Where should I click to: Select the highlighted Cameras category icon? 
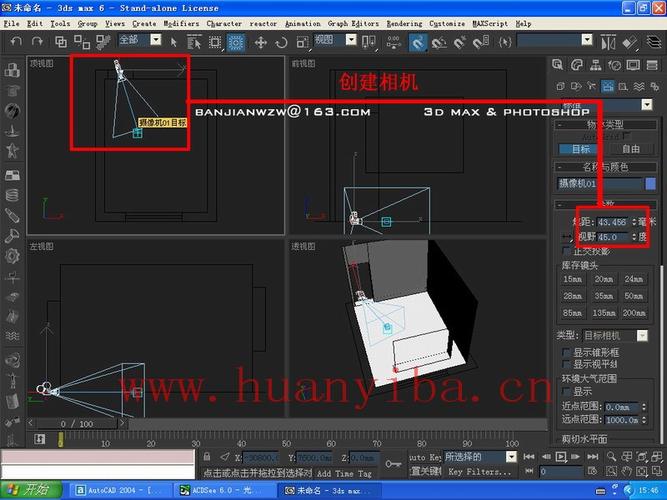coord(607,86)
